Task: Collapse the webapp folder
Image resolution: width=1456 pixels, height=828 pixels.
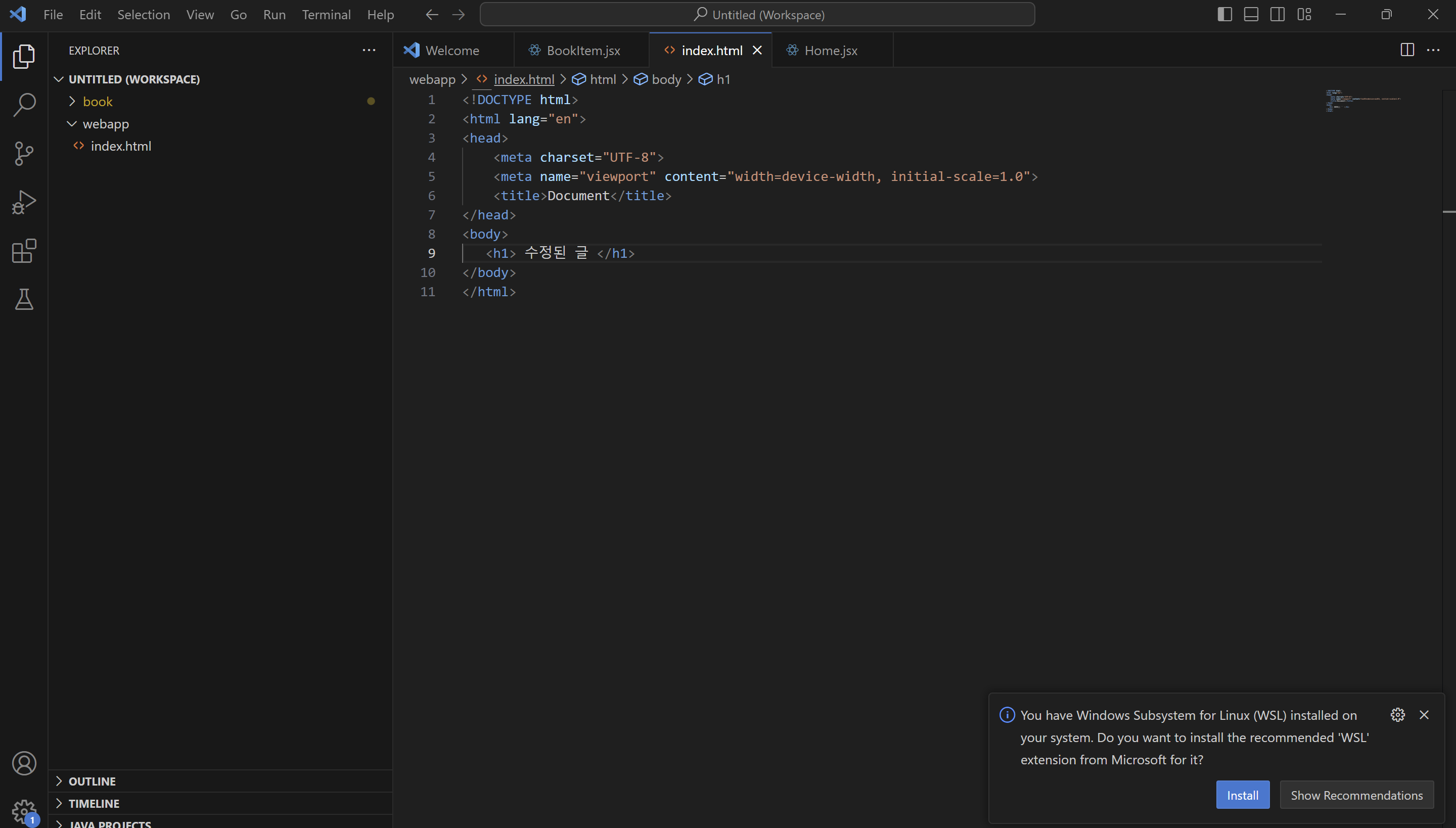Action: click(x=106, y=124)
